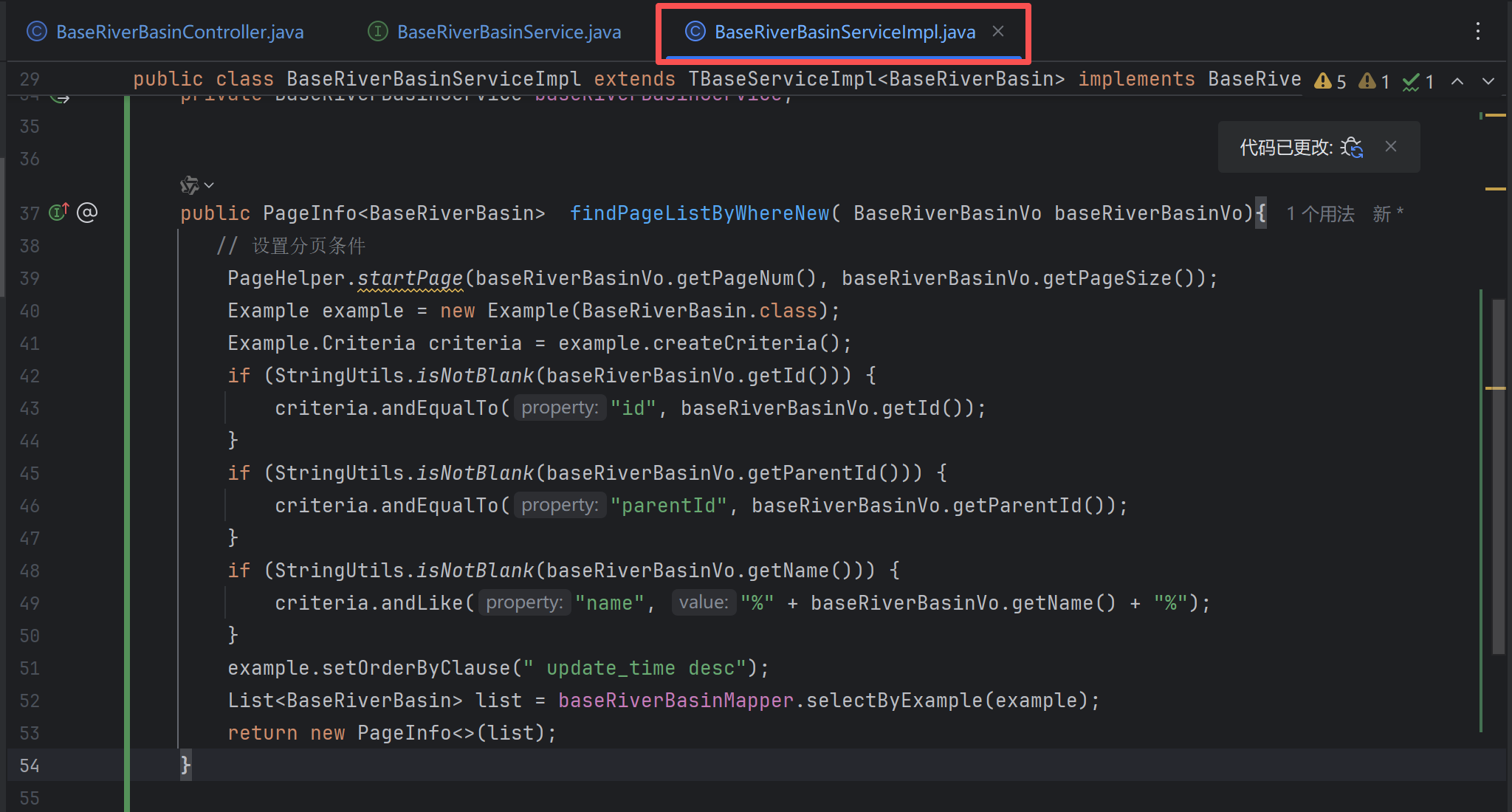Click the implements-interface gutter icon on line 37
The width and height of the screenshot is (1512, 812).
click(58, 213)
